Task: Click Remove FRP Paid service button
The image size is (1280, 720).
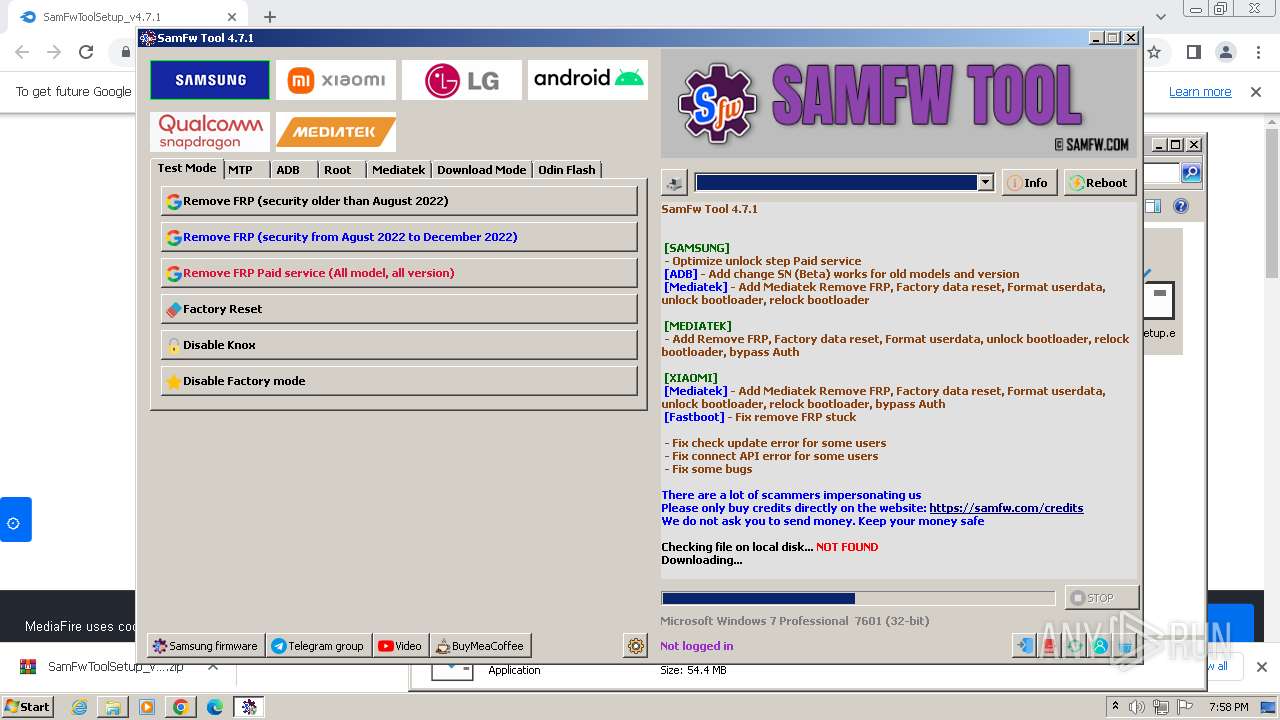Action: click(x=399, y=273)
